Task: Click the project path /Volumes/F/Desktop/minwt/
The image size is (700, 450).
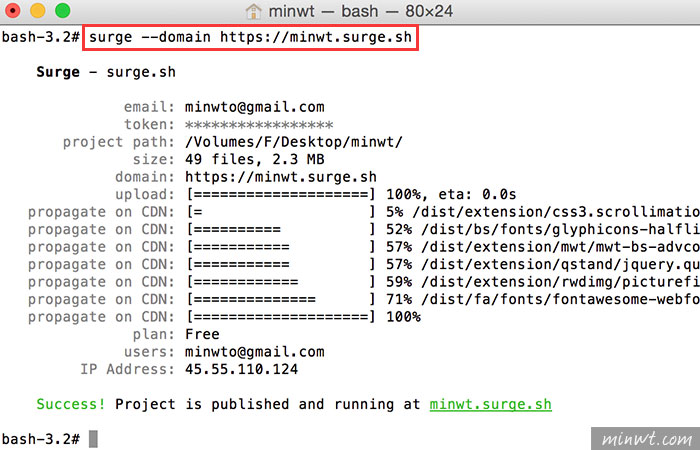Action: pyautogui.click(x=294, y=142)
